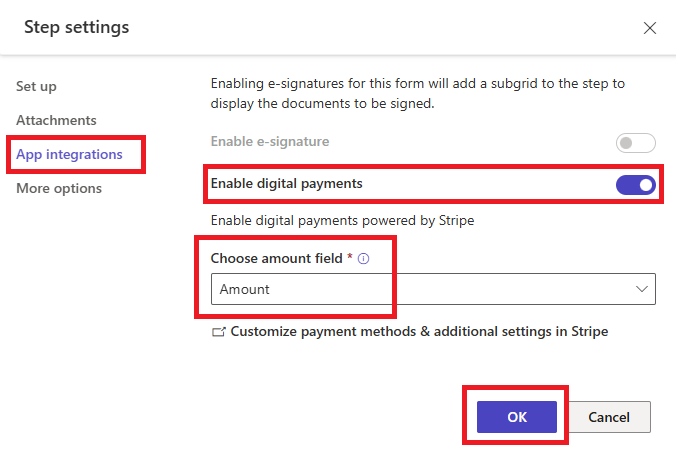Image resolution: width=676 pixels, height=451 pixels.
Task: Toggle the Enable e-signature switch
Action: pos(635,143)
